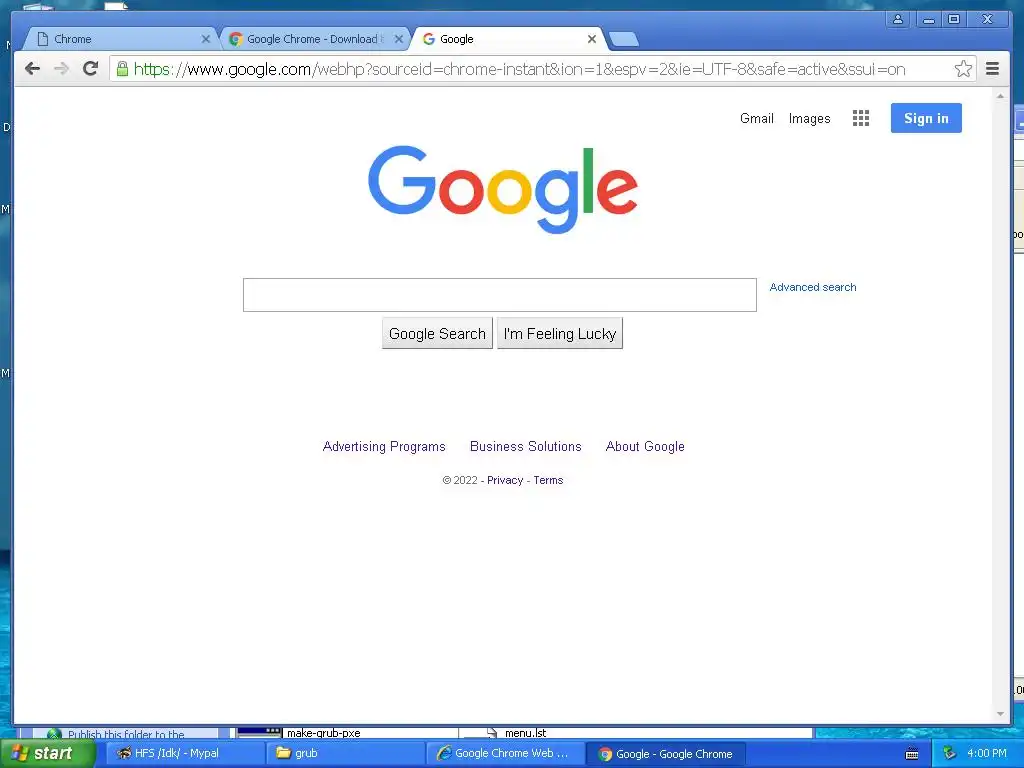Open About Google link

[645, 447]
